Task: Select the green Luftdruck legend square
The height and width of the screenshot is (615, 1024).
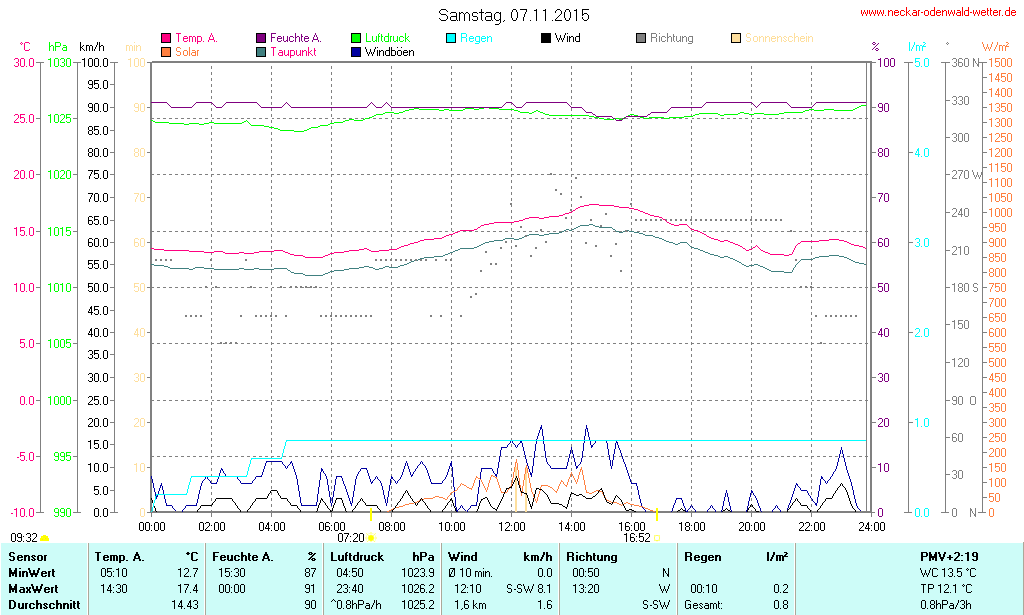Action: point(356,38)
